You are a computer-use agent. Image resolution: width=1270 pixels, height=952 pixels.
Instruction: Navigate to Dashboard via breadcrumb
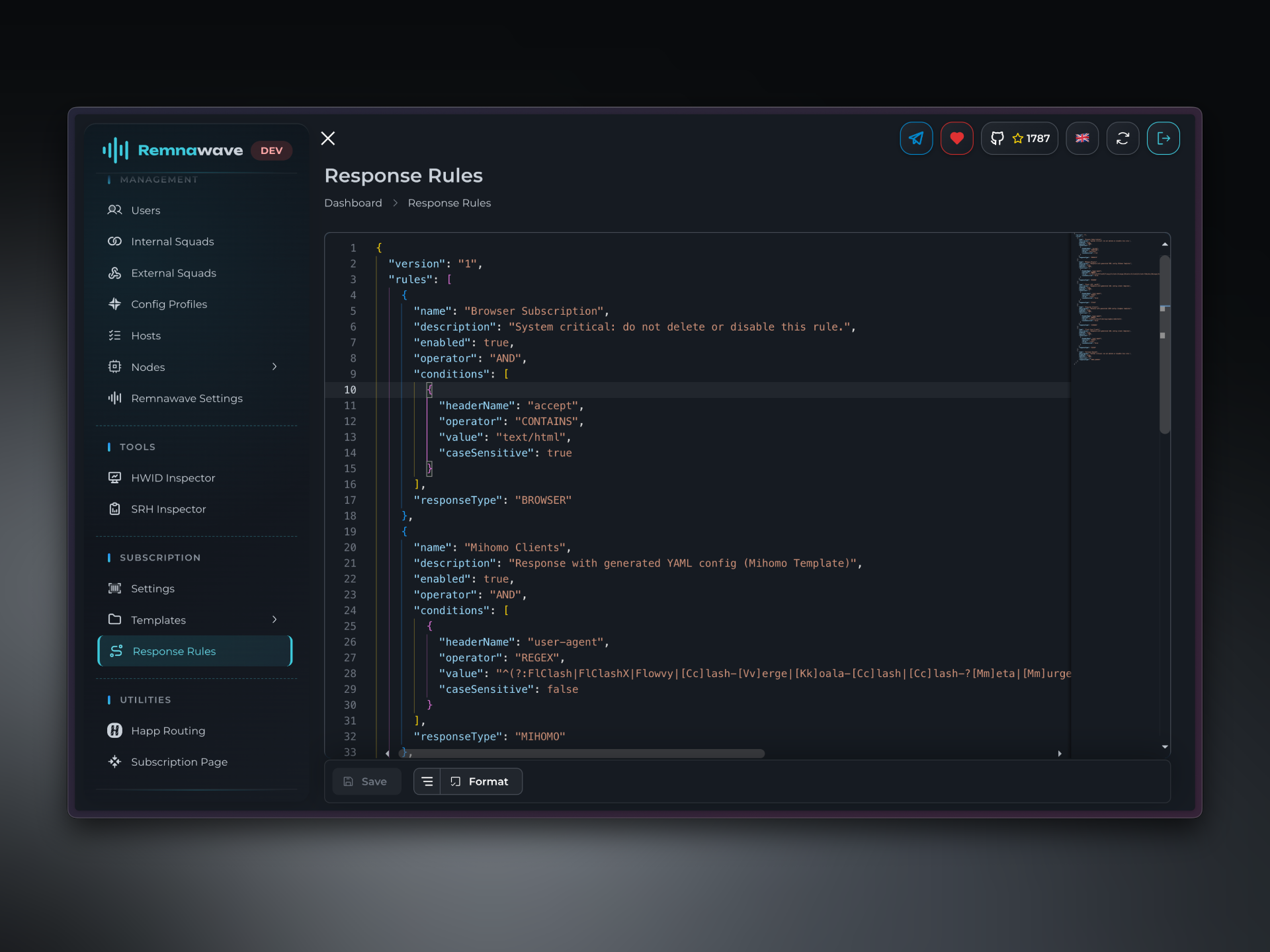tap(353, 203)
